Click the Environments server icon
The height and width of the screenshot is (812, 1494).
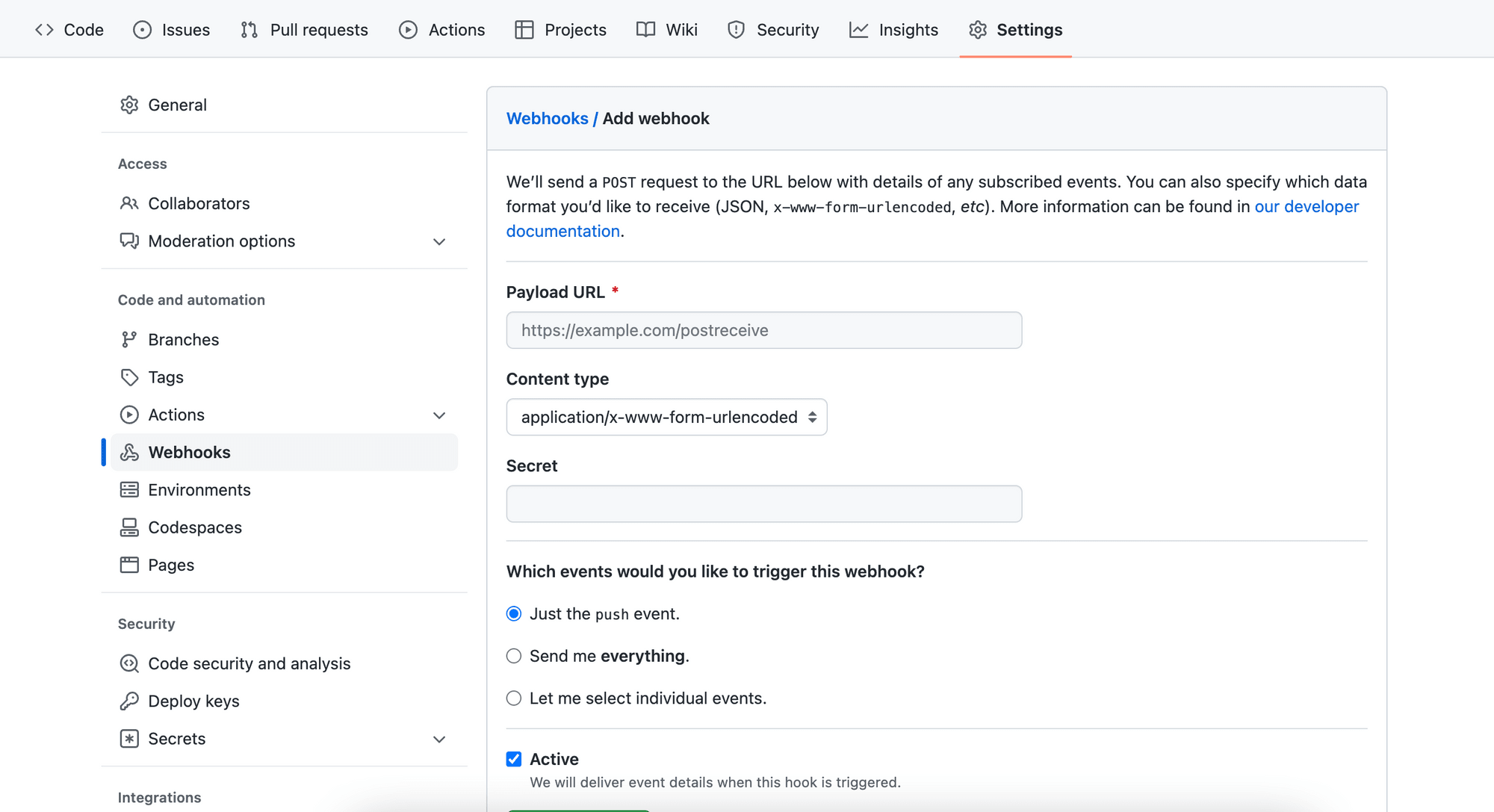[x=129, y=490]
